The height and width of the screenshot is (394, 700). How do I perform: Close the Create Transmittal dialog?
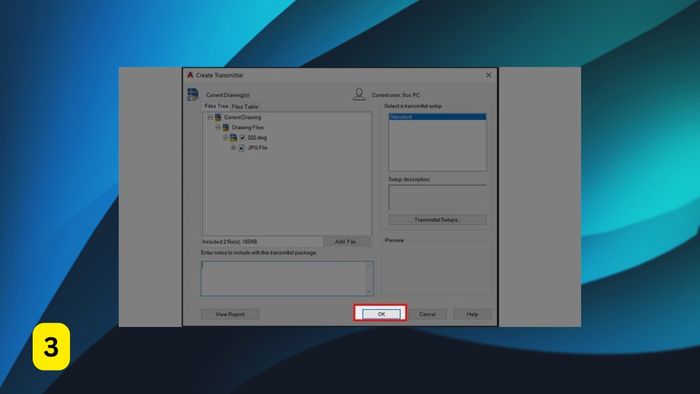click(488, 75)
